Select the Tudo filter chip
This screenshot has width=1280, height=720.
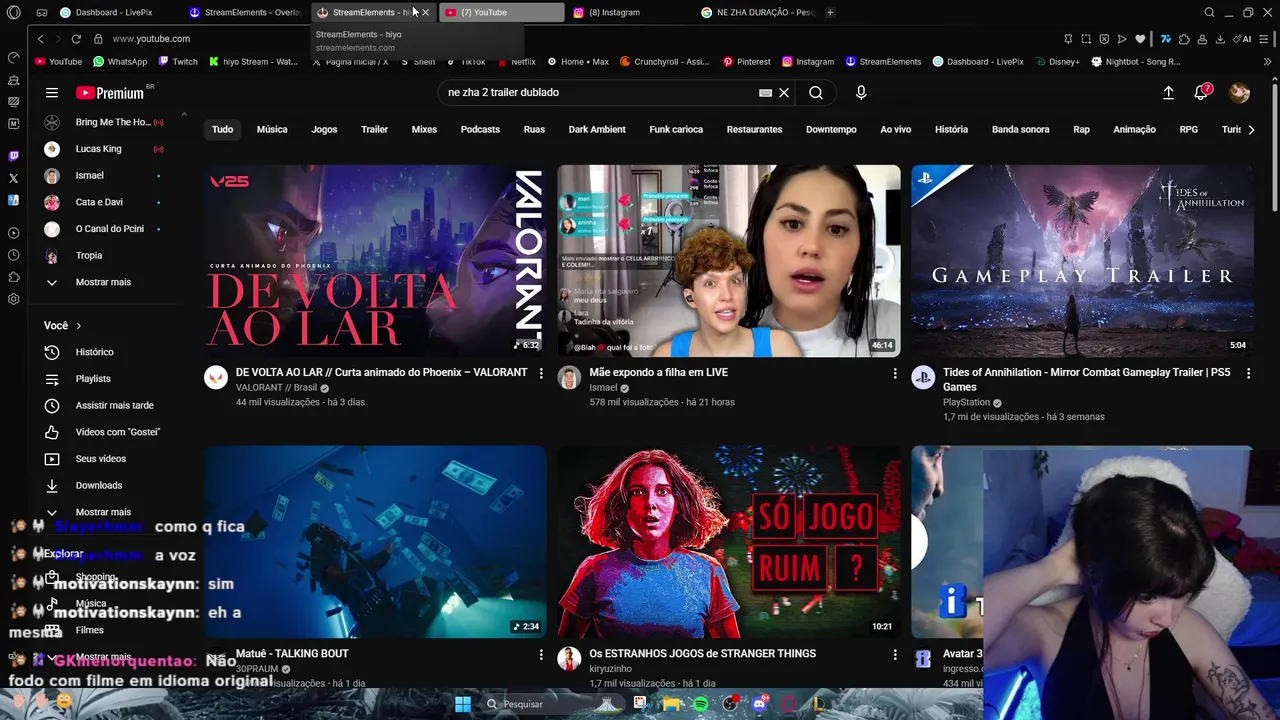click(x=222, y=130)
